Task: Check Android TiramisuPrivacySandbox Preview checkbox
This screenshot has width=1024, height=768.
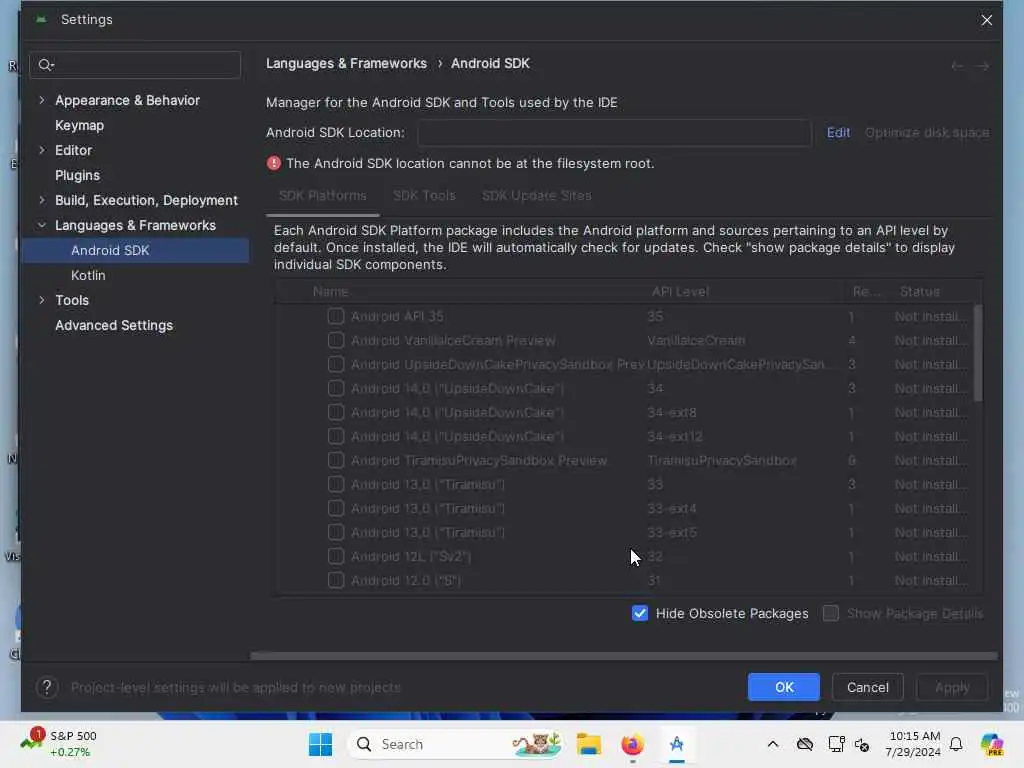Action: tap(336, 460)
